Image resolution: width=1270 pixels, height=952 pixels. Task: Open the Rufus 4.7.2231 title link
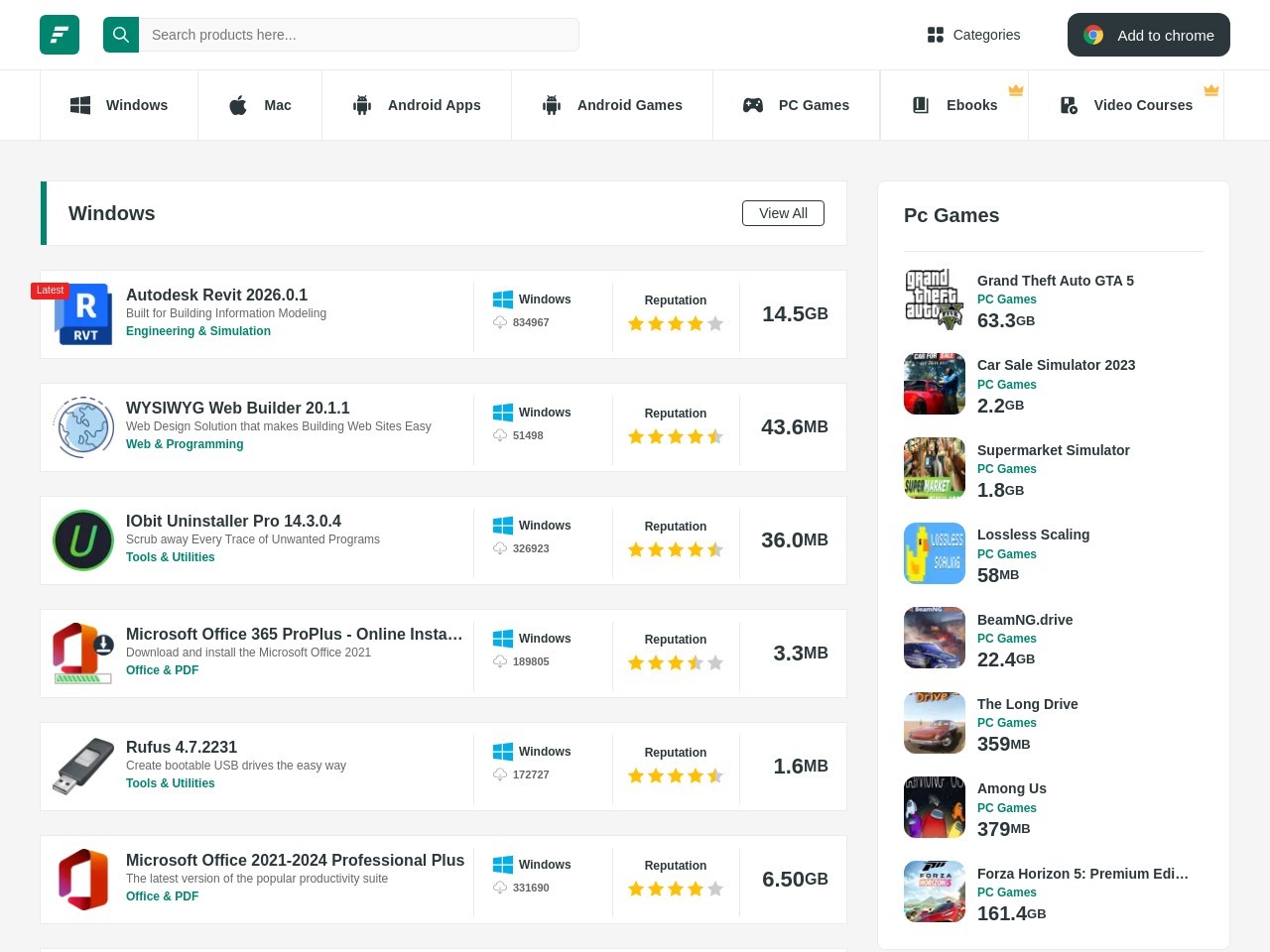182,747
